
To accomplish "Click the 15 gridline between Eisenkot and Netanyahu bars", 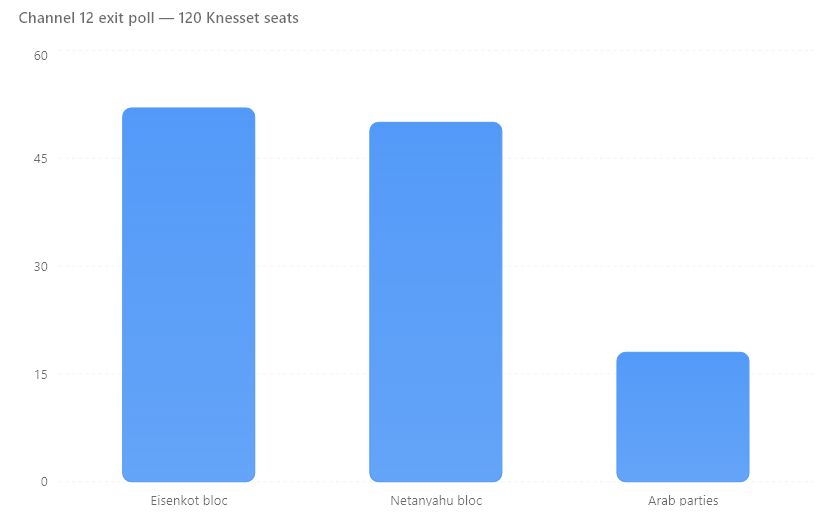I will [x=312, y=373].
